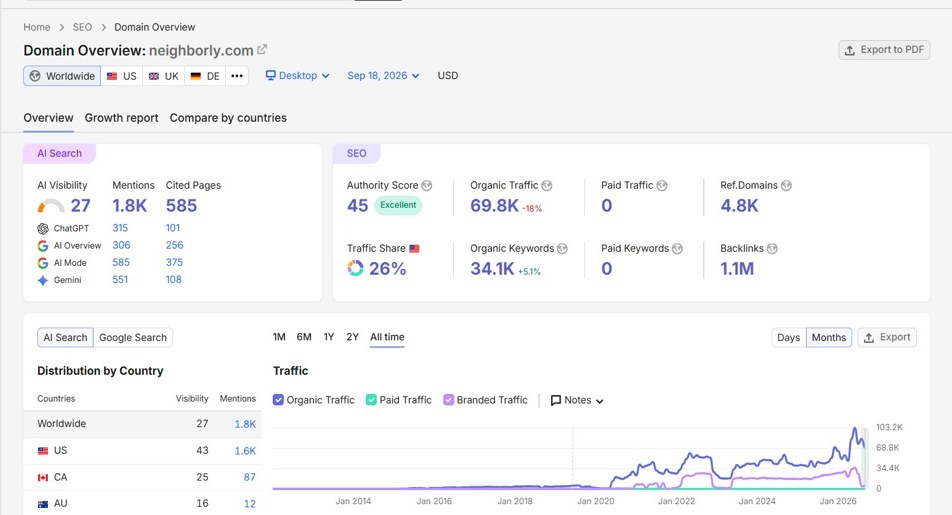The image size is (952, 515).
Task: Open Gemini cited pages value 108
Action: click(x=174, y=280)
